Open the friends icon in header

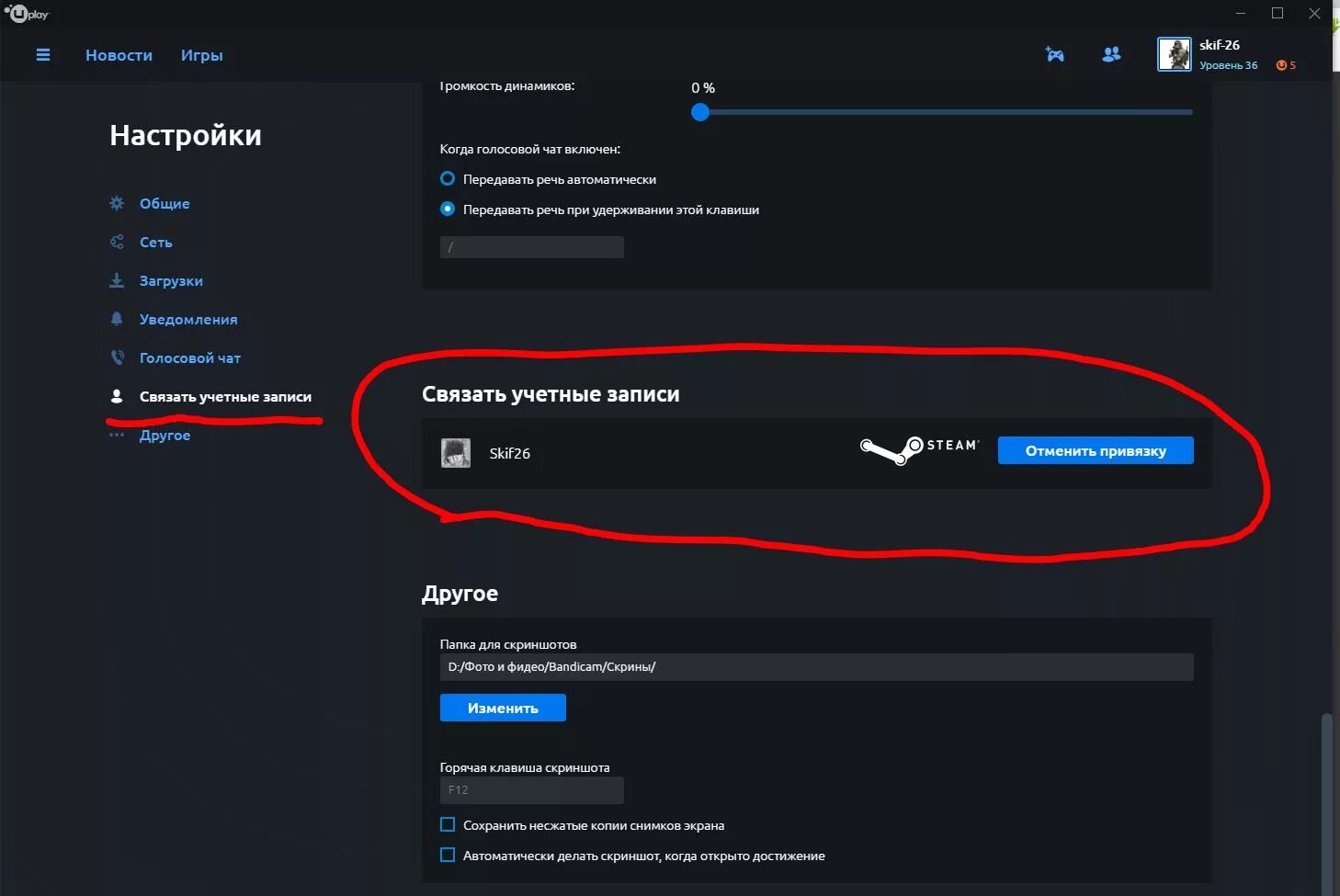[1111, 55]
